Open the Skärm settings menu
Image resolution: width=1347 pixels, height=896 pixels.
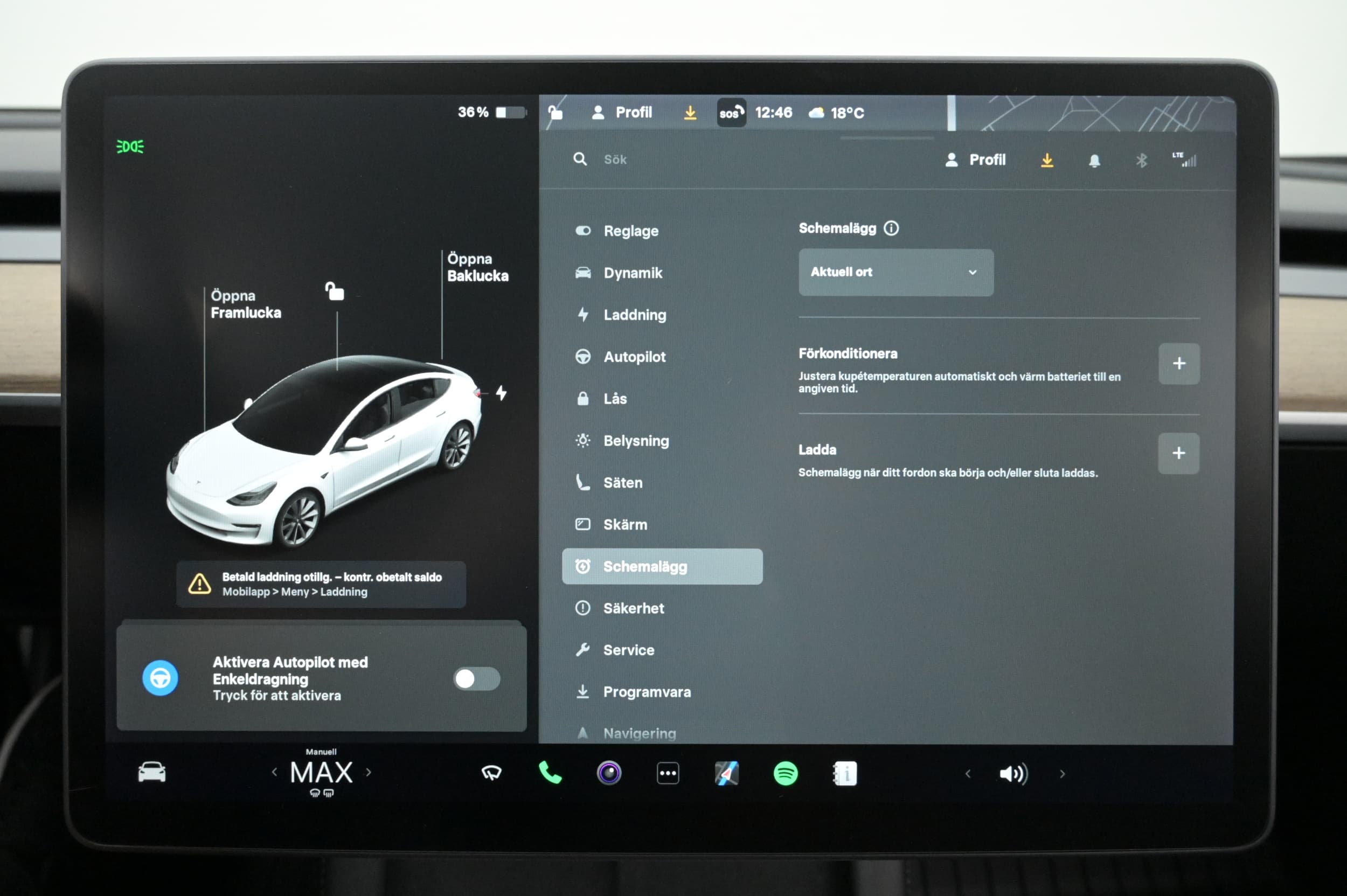tap(662, 524)
